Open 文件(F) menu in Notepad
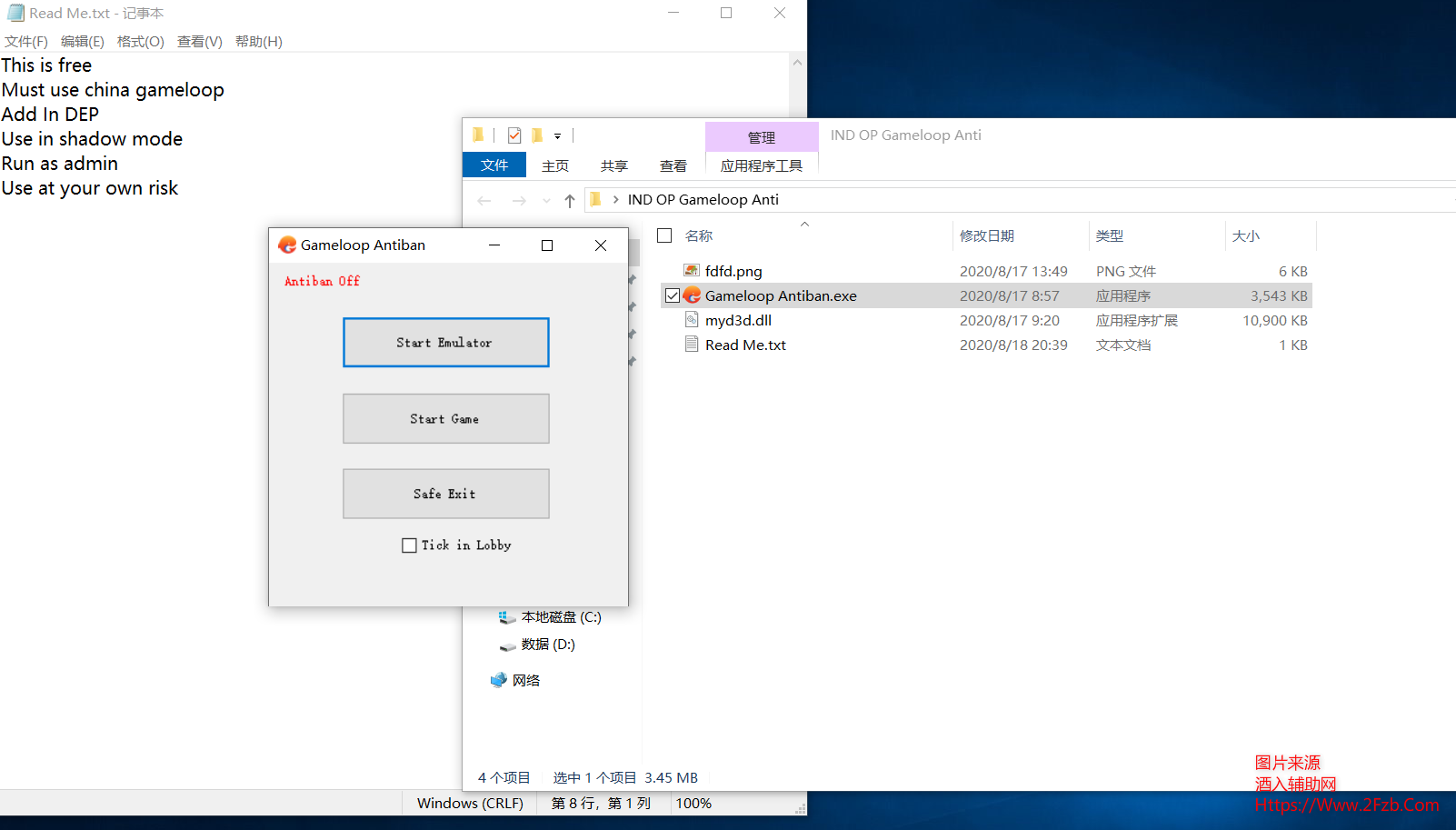This screenshot has height=830, width=1456. click(26, 42)
